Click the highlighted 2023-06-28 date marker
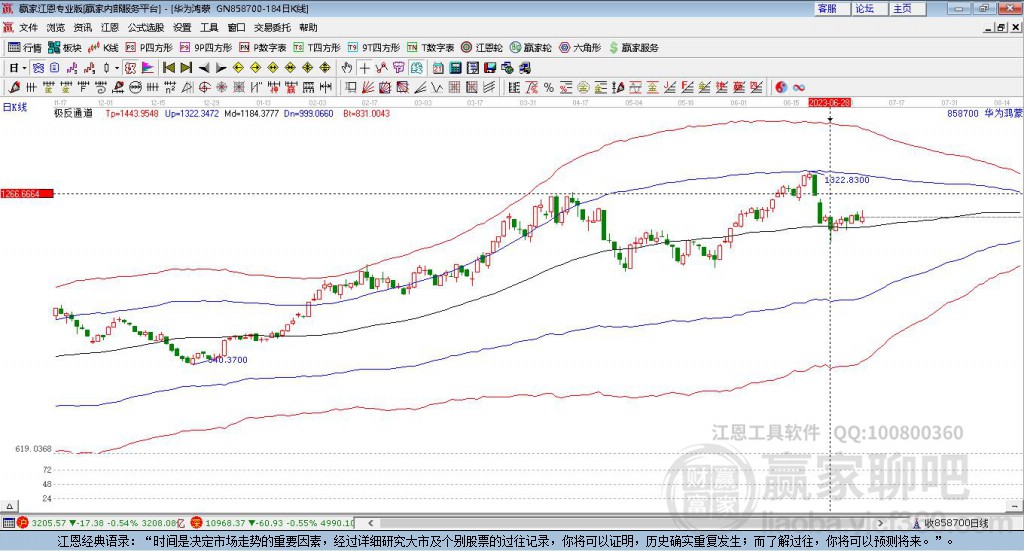 (829, 103)
